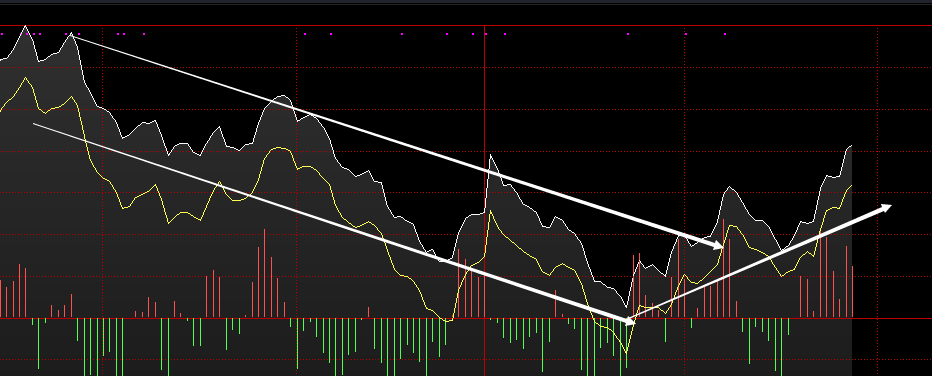This screenshot has height=376, width=932.
Task: Select the solid red horizontal line at chart top
Action: (x=466, y=26)
